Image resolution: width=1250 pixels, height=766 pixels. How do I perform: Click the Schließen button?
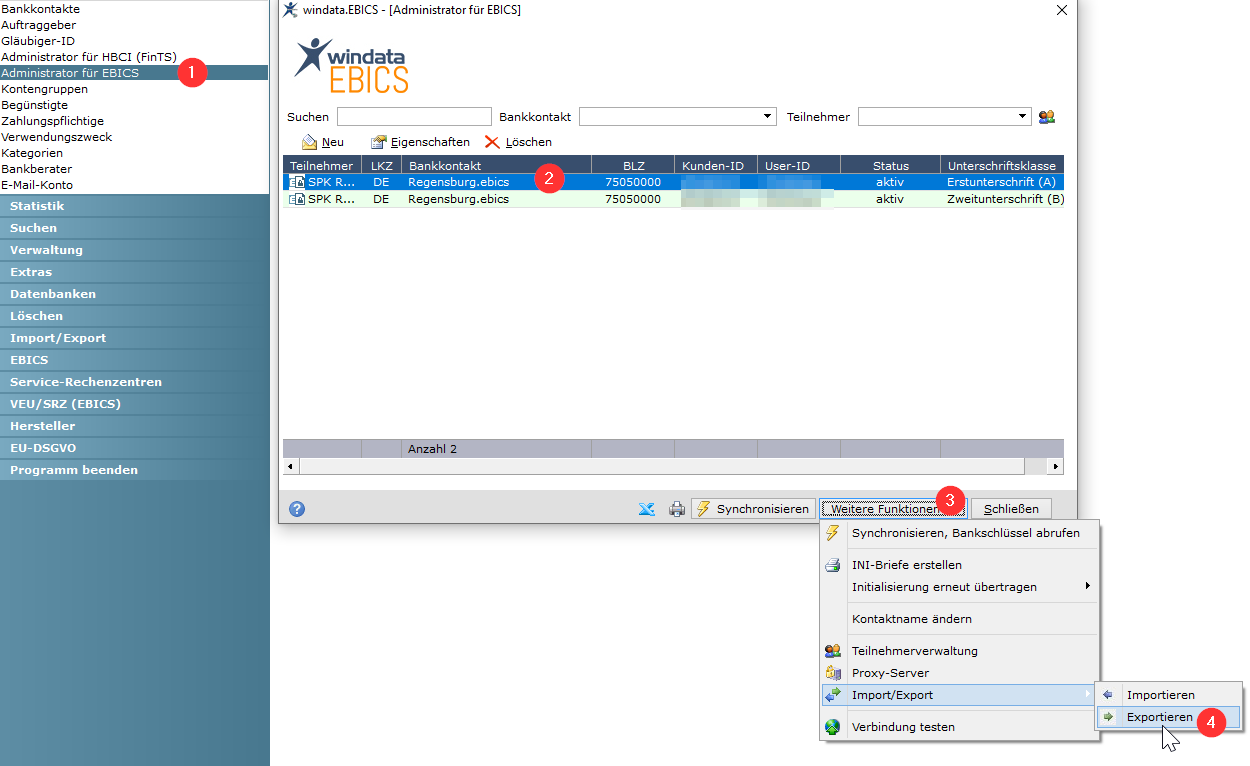click(x=1011, y=509)
